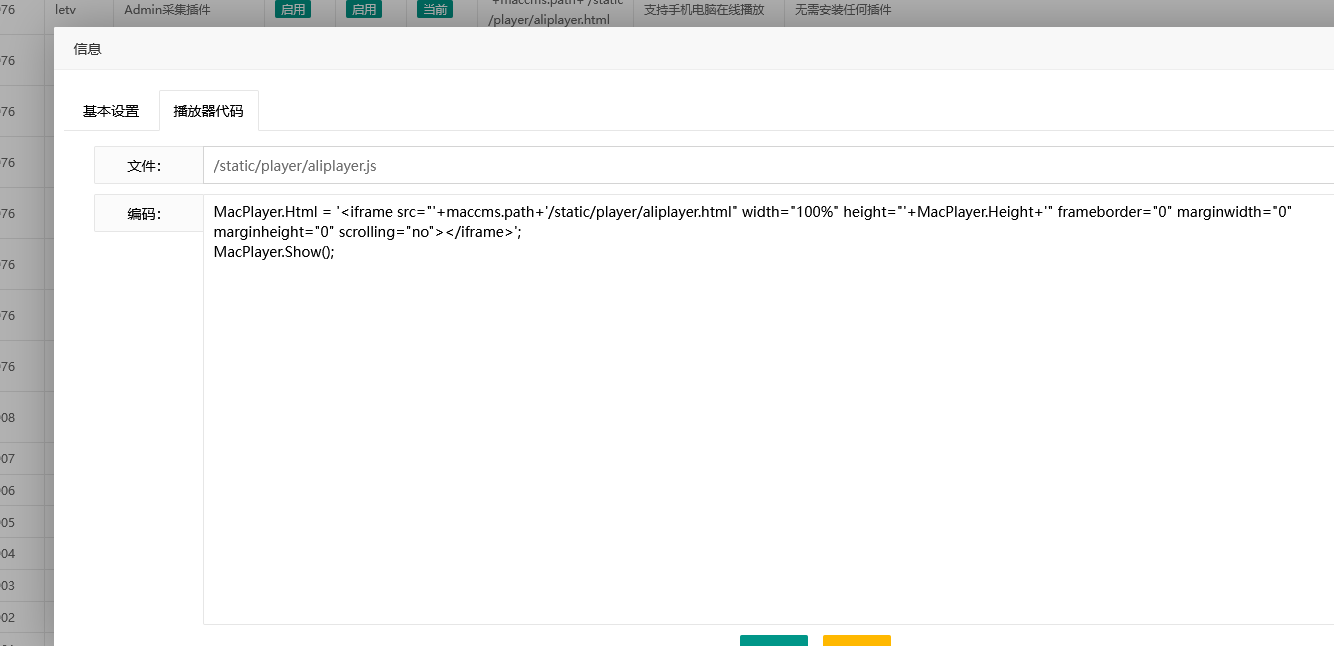
Task: Click the 编码 field label
Action: tap(144, 214)
